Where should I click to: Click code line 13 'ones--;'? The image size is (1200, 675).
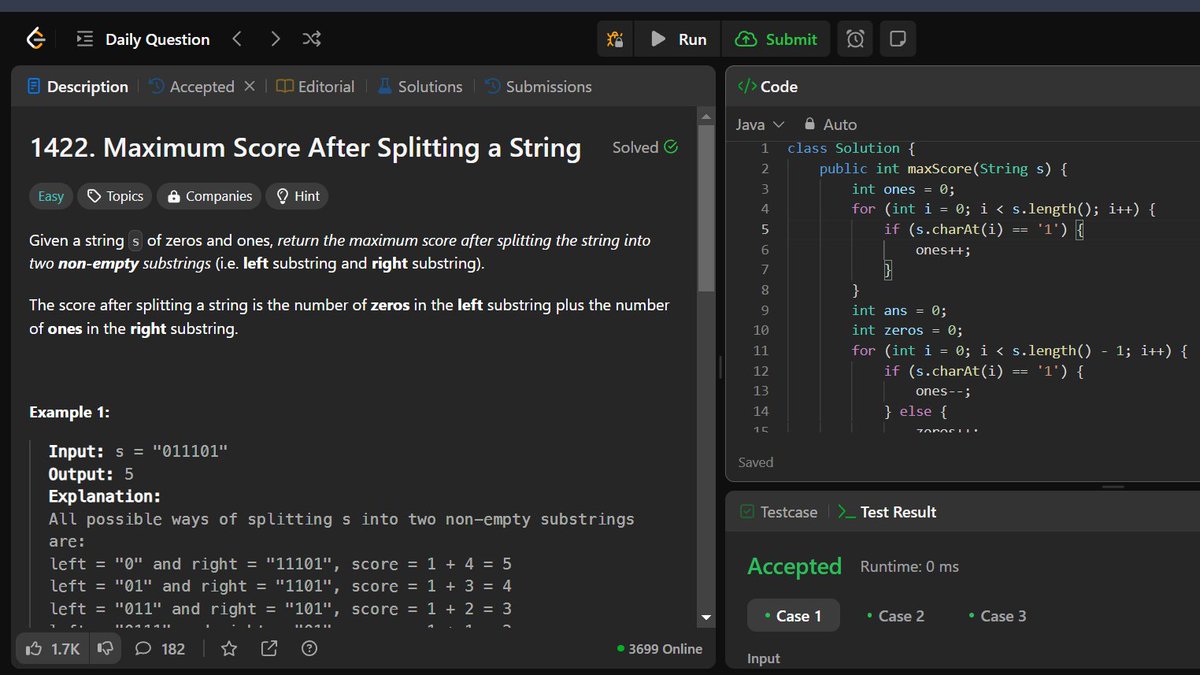[x=943, y=391]
